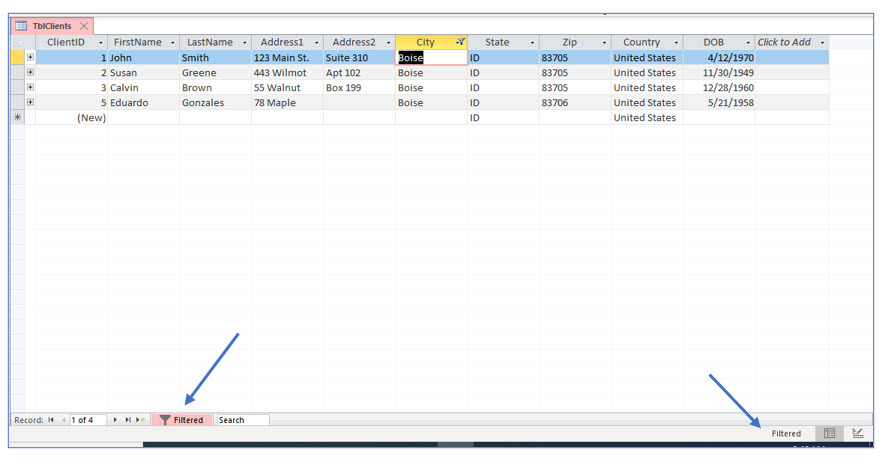Open the ClientID column dropdown

click(x=101, y=43)
